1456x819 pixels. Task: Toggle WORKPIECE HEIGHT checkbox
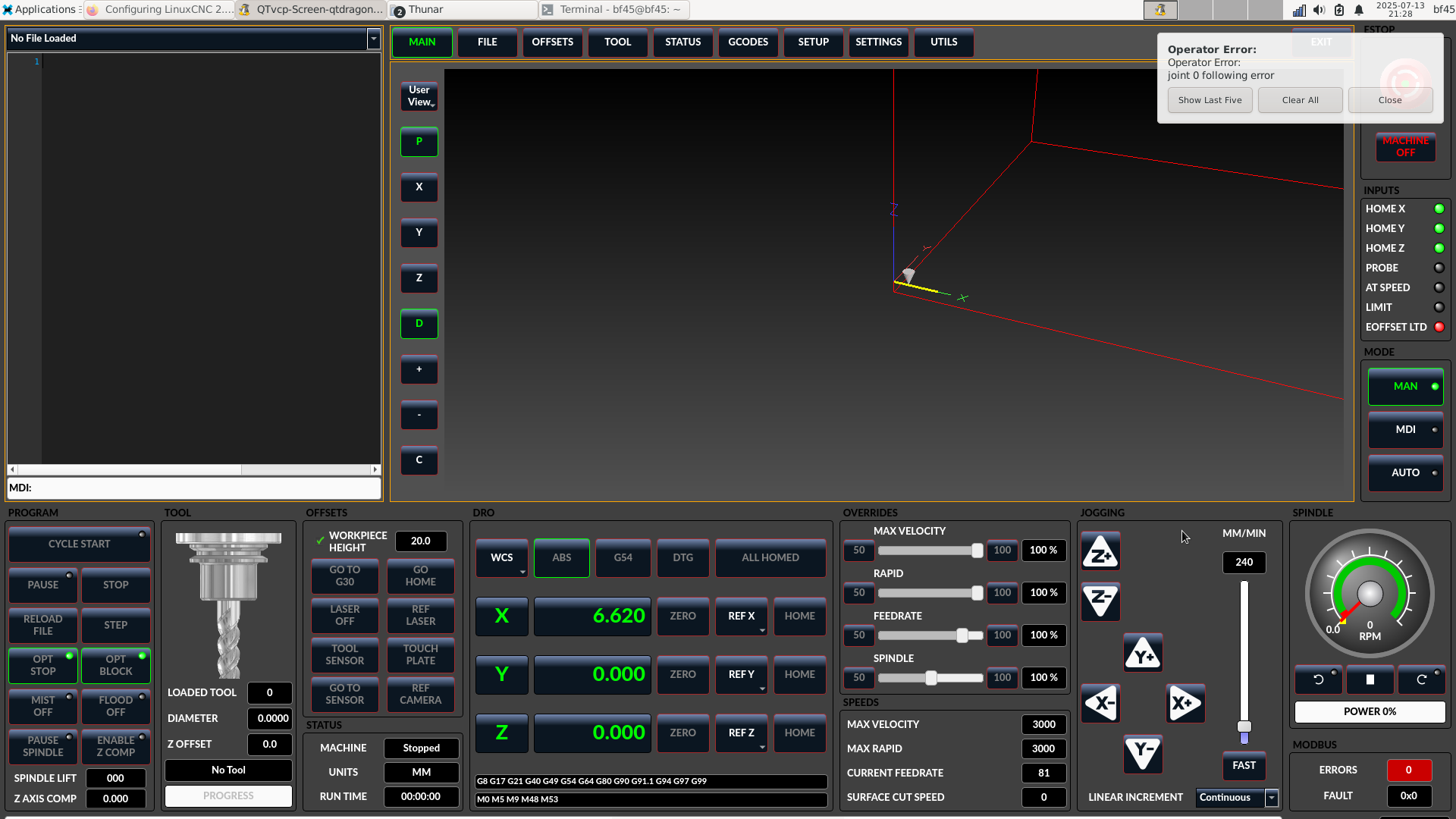pyautogui.click(x=320, y=541)
